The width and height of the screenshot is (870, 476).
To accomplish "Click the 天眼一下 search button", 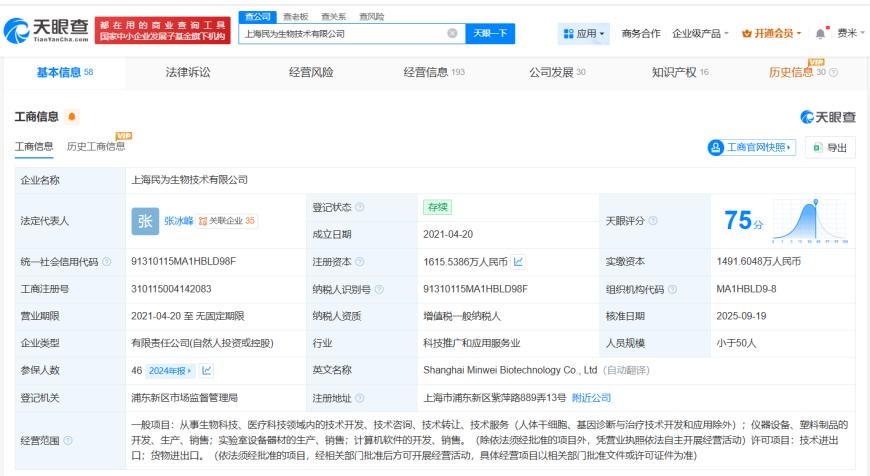I will pos(490,33).
